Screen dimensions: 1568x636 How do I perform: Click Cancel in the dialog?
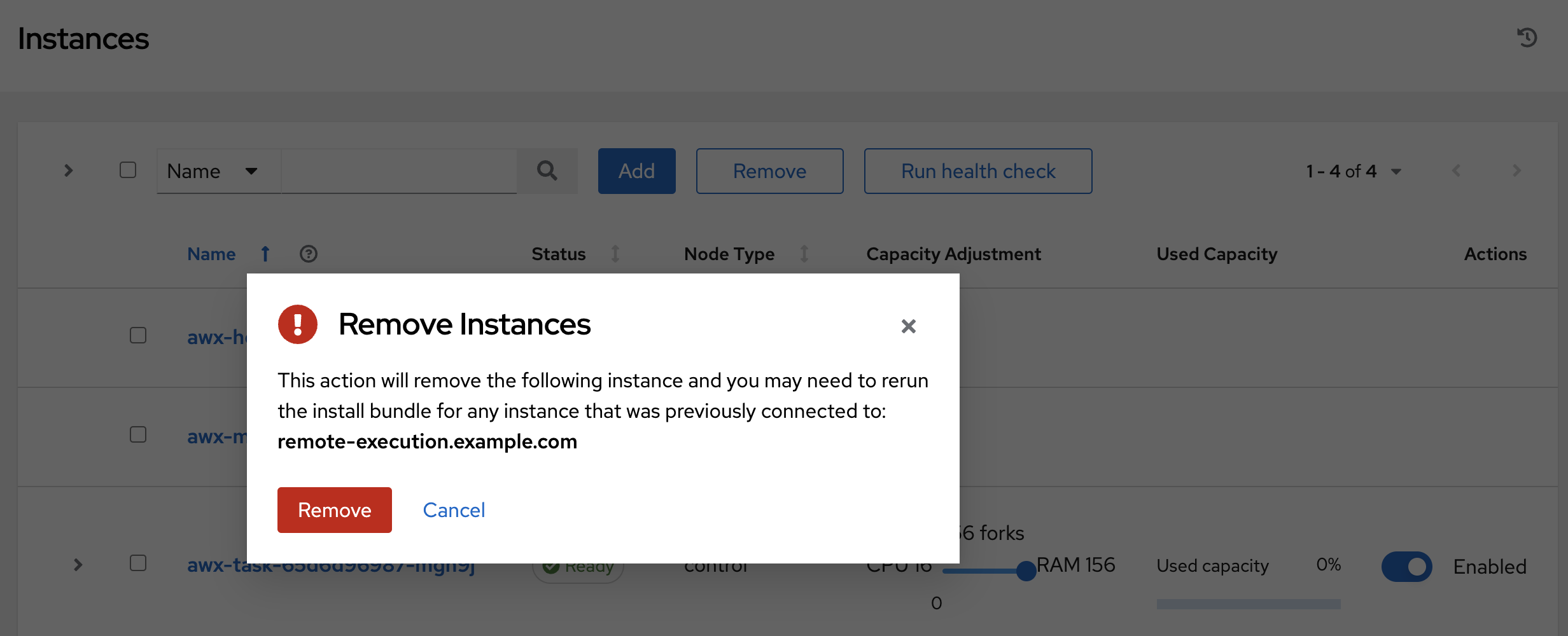454,510
